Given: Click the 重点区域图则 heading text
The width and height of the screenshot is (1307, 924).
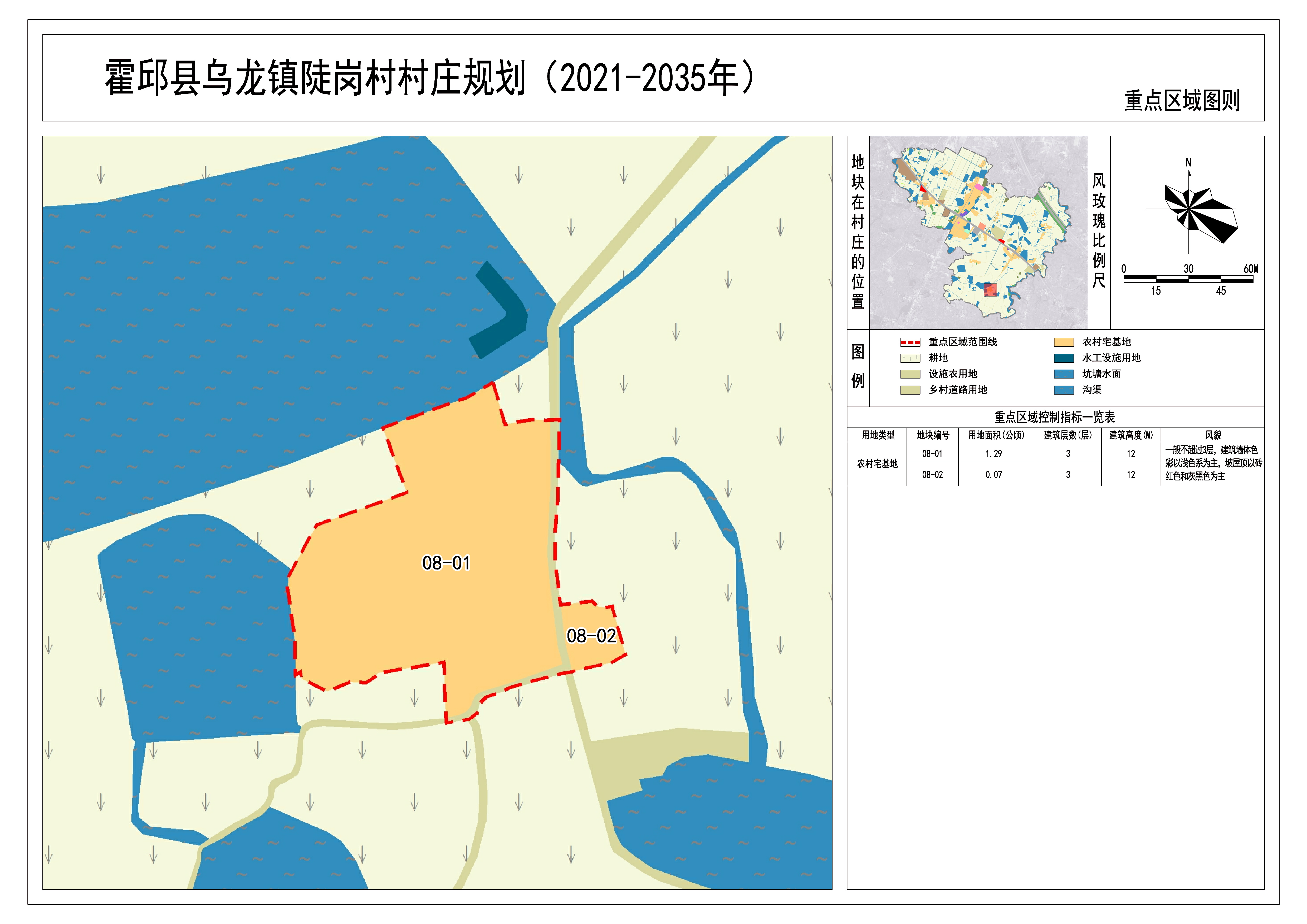Looking at the screenshot, I should tap(1182, 101).
